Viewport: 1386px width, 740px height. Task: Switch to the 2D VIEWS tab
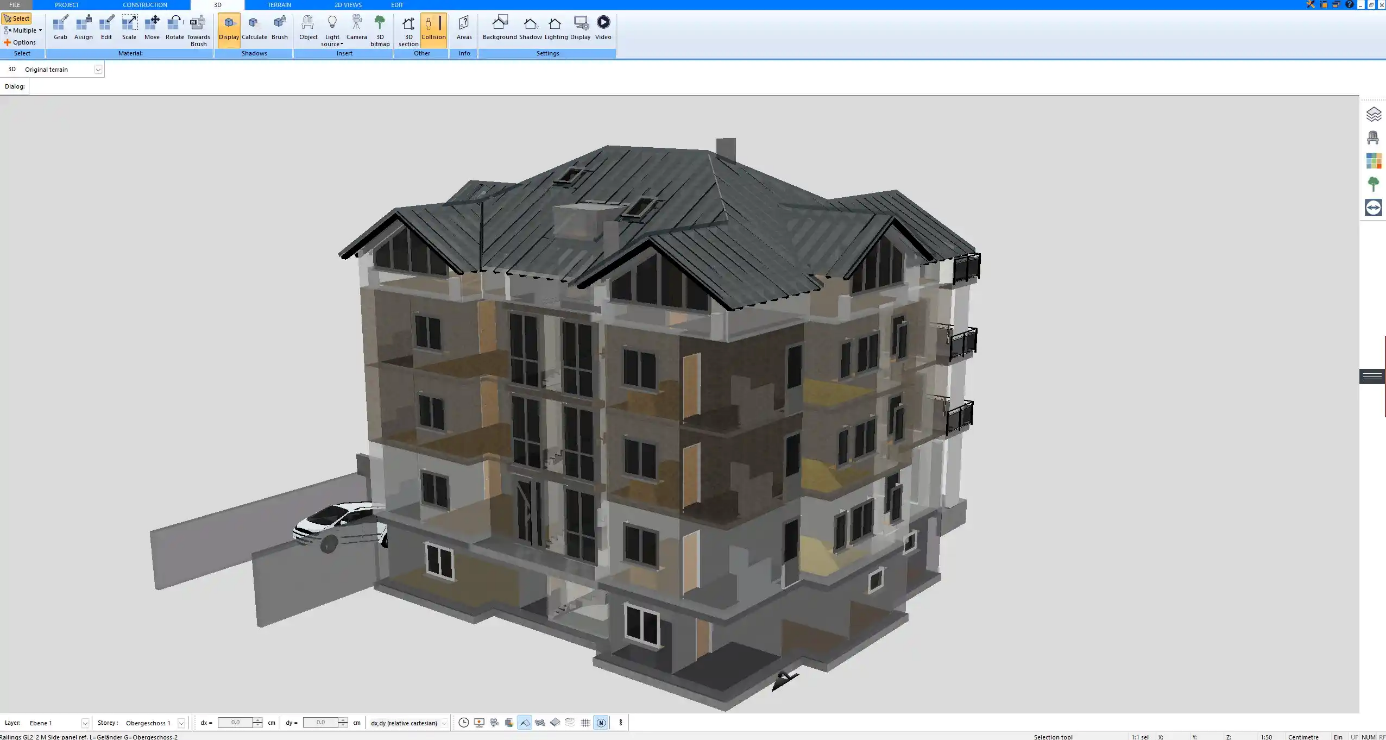348,5
